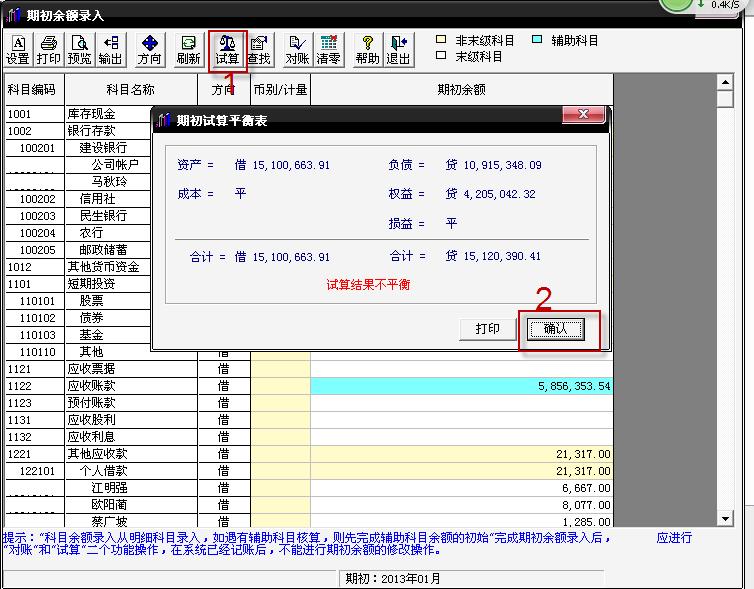This screenshot has width=754, height=589.
Task: Select the 短期投资 row
Action: click(78, 284)
